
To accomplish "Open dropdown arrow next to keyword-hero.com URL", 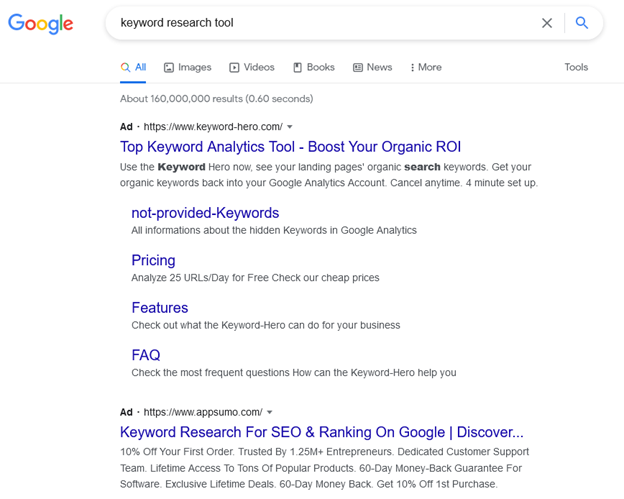I will click(x=290, y=127).
